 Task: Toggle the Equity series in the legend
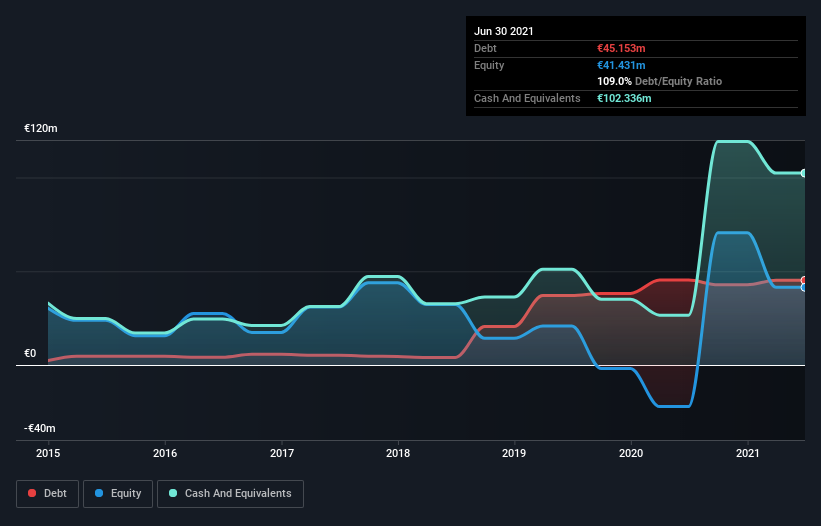tap(118, 494)
